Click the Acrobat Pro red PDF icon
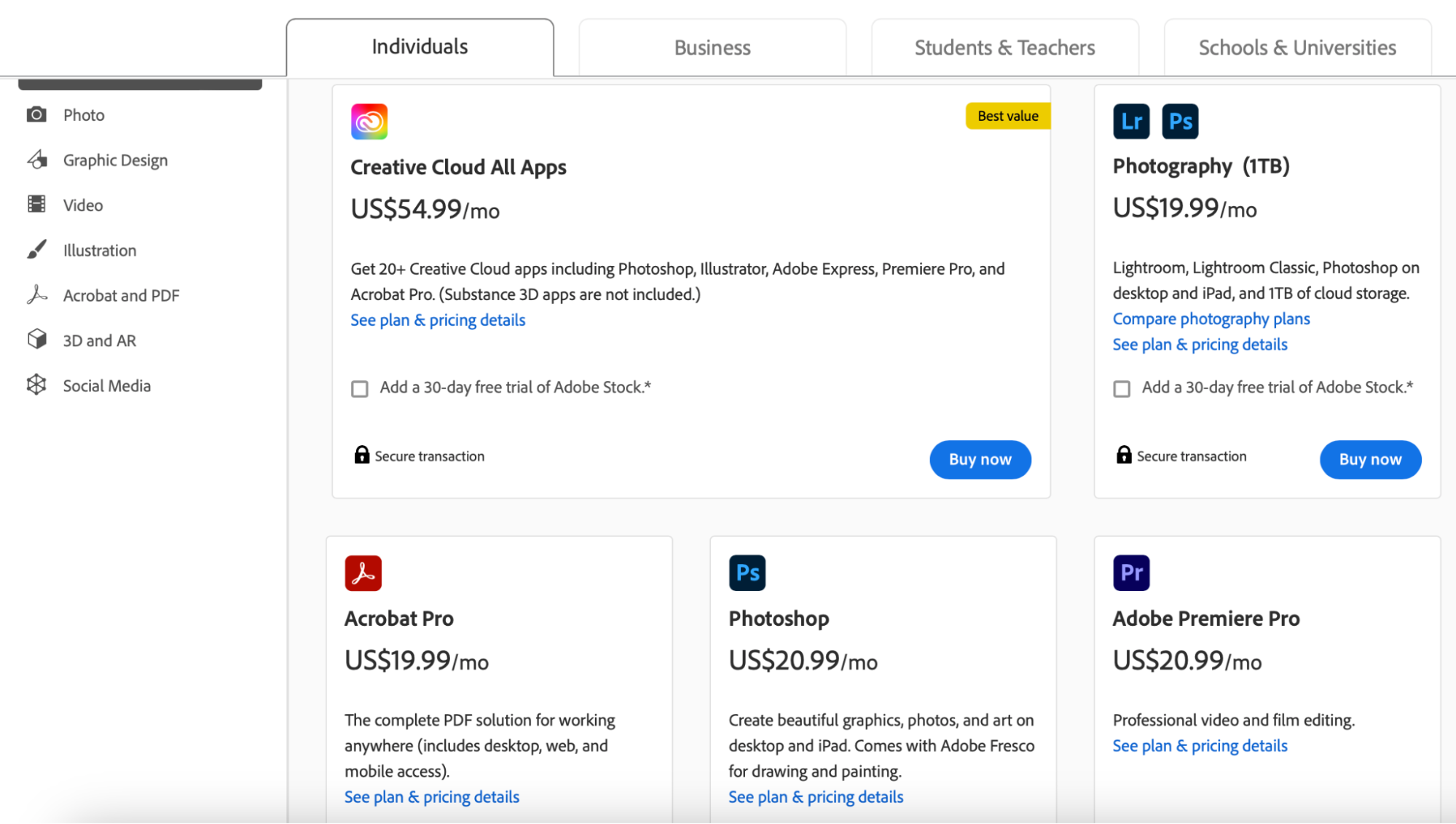 [x=363, y=573]
